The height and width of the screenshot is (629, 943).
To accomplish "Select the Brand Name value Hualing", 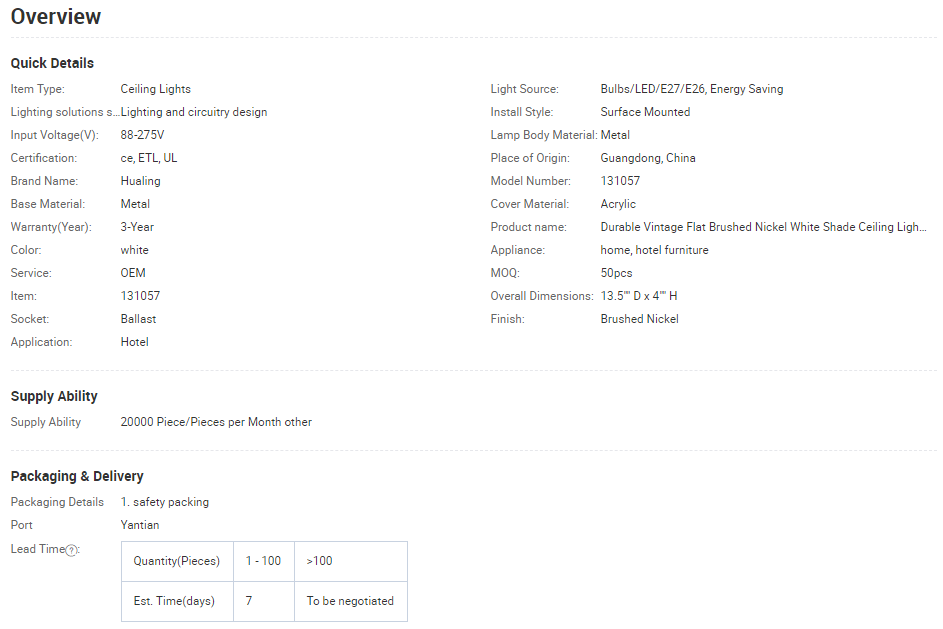I will tap(140, 181).
